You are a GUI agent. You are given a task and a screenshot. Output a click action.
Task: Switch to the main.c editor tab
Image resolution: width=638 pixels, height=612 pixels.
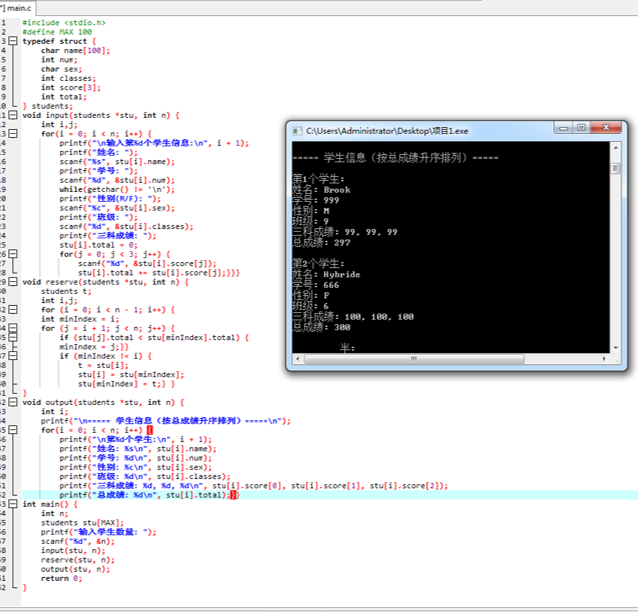coord(17,8)
